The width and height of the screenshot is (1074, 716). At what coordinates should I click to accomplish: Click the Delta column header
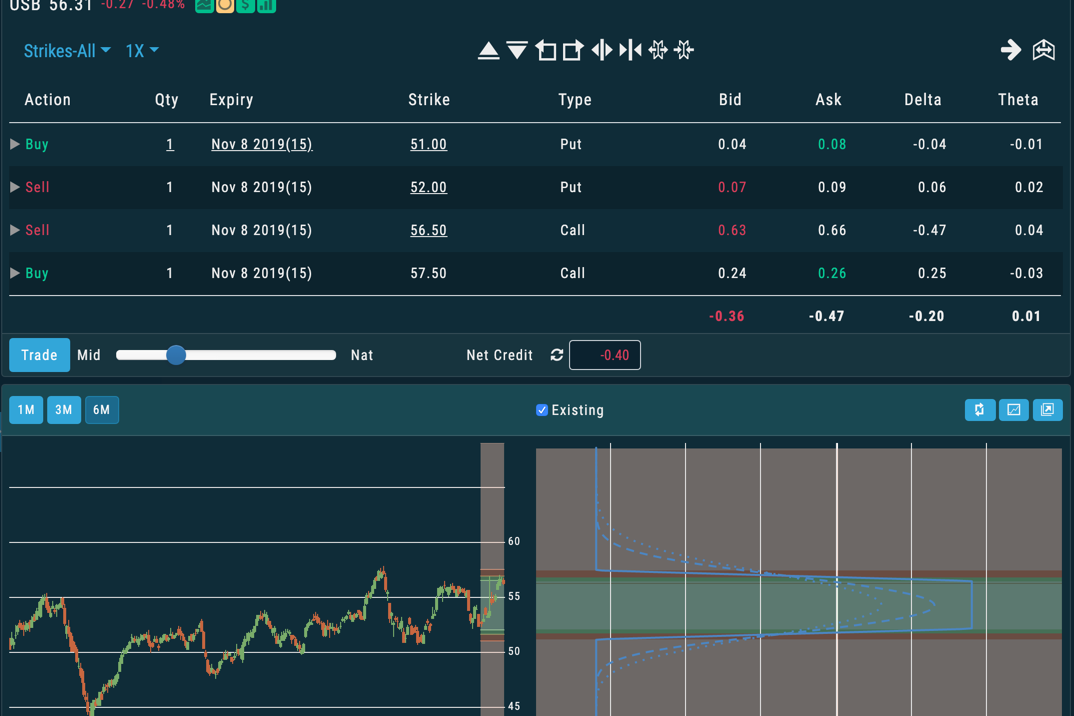tap(923, 100)
